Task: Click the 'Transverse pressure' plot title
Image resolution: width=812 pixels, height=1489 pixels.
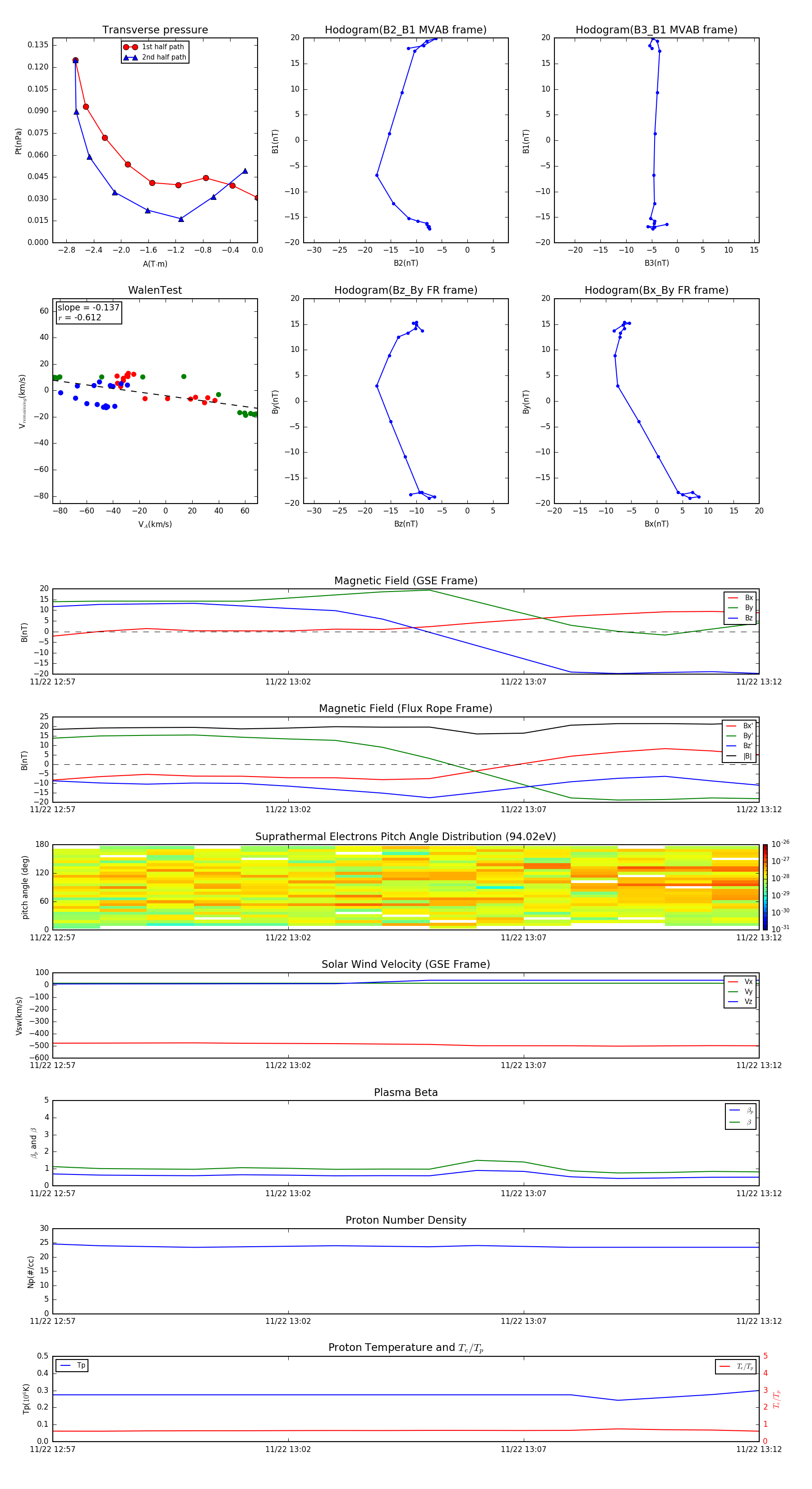Action: coord(155,30)
